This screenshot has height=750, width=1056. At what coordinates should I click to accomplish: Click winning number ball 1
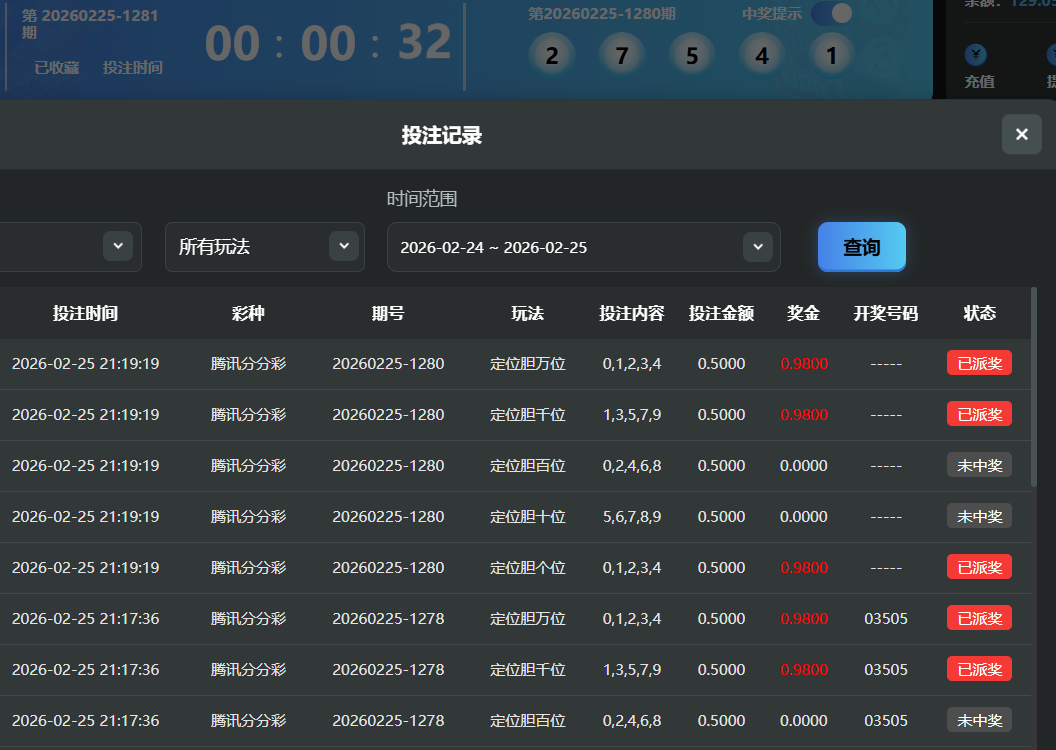(x=831, y=56)
